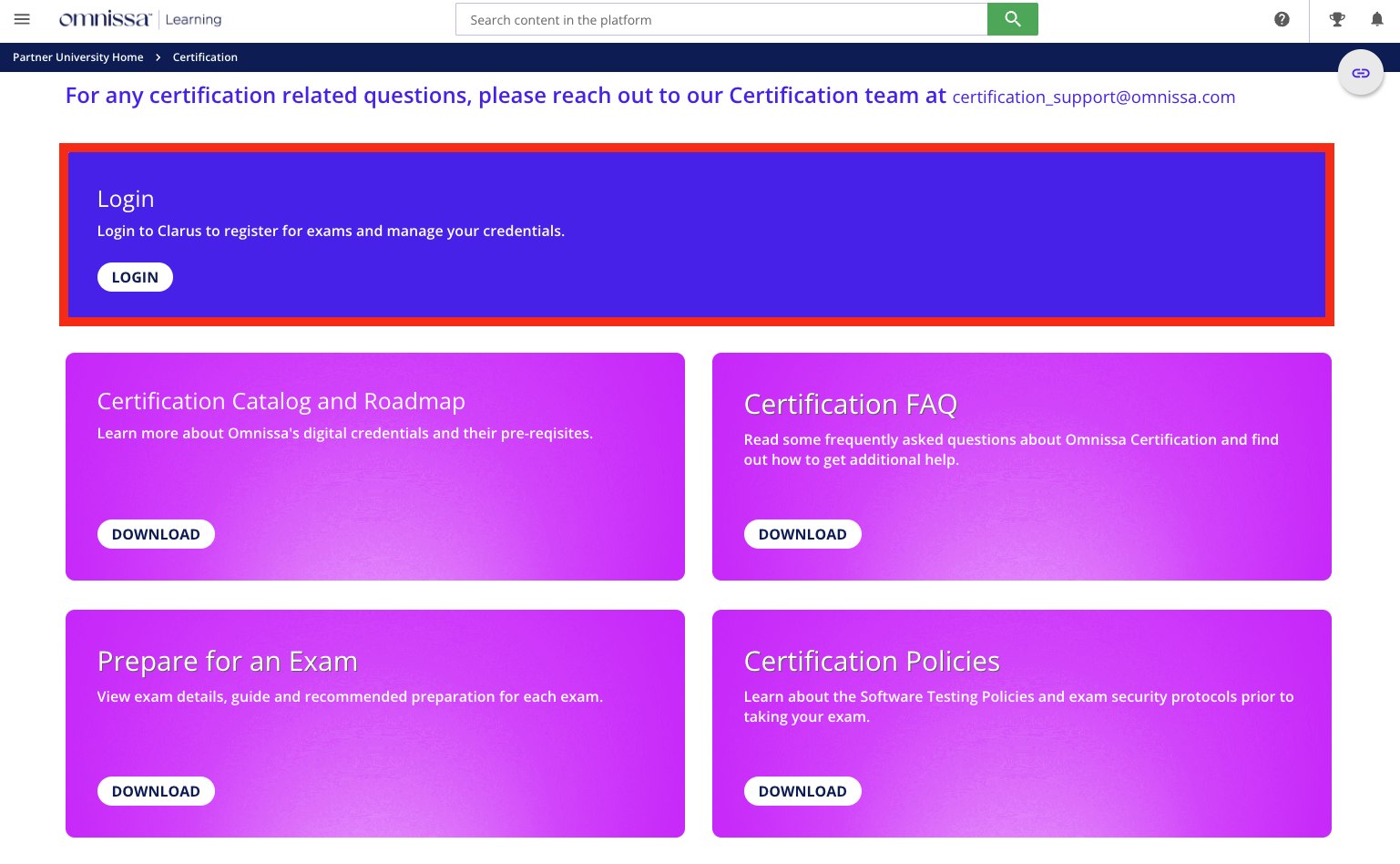Email certification_support@omnissa.com link
1400x864 pixels.
coord(1093,98)
